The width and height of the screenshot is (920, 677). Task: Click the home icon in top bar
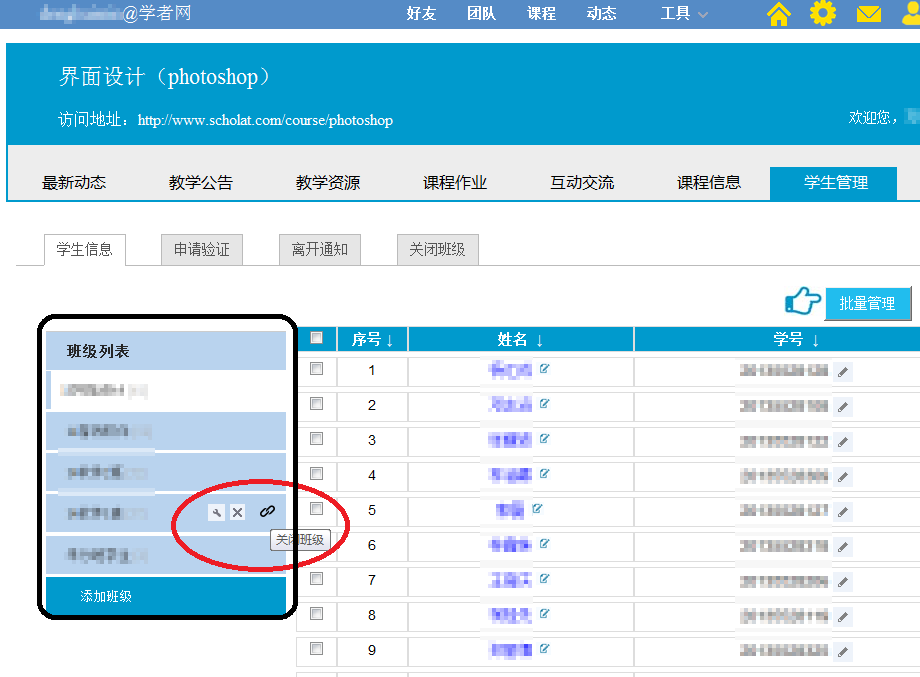point(778,14)
